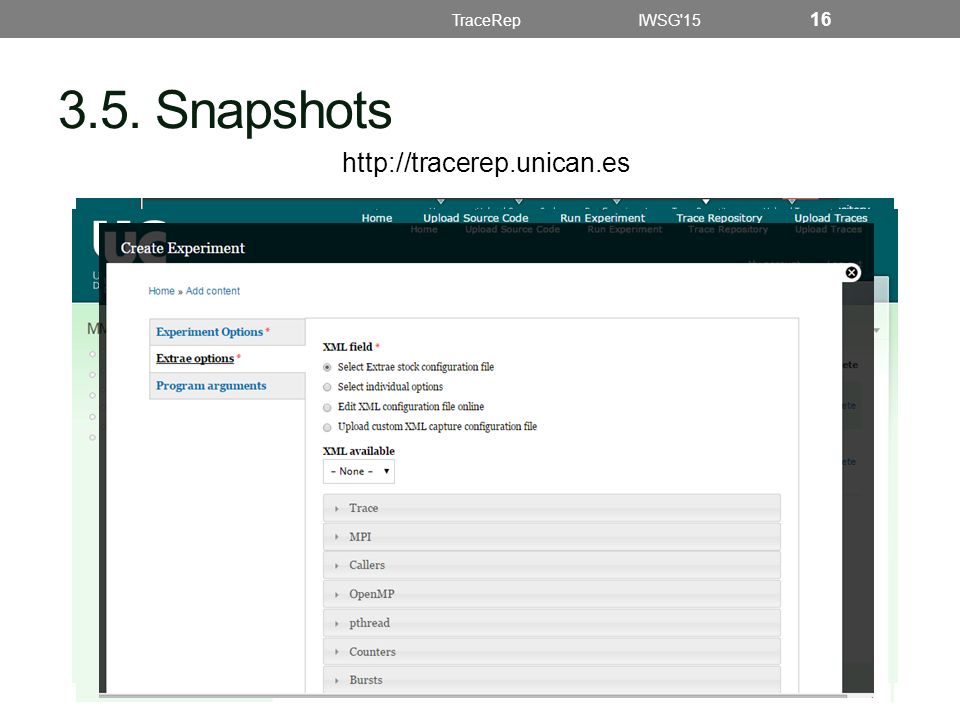Open Run Experiment navigation item
This screenshot has width=960, height=720.
point(602,218)
